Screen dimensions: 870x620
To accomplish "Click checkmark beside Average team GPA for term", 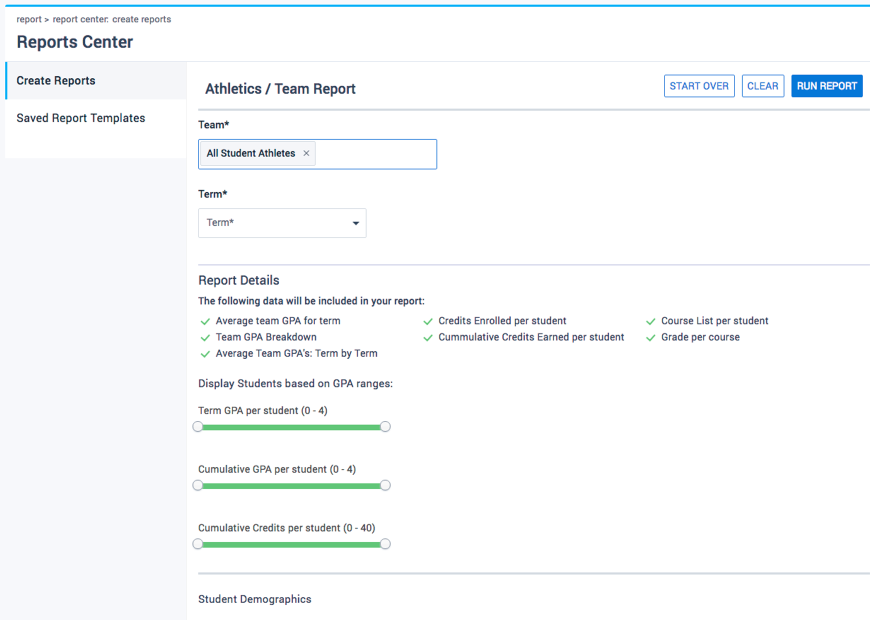I will (x=205, y=322).
